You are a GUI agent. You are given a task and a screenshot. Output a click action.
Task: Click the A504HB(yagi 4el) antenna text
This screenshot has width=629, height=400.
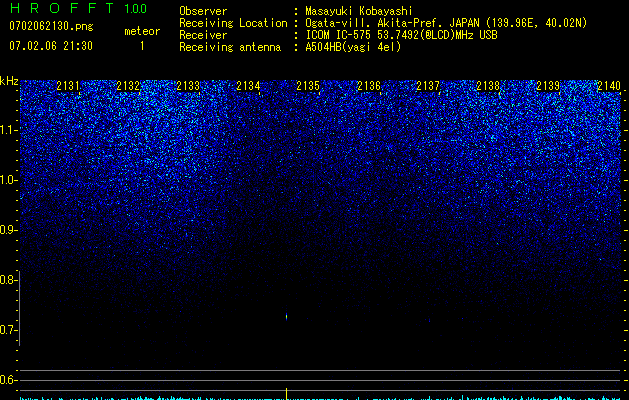tap(353, 47)
